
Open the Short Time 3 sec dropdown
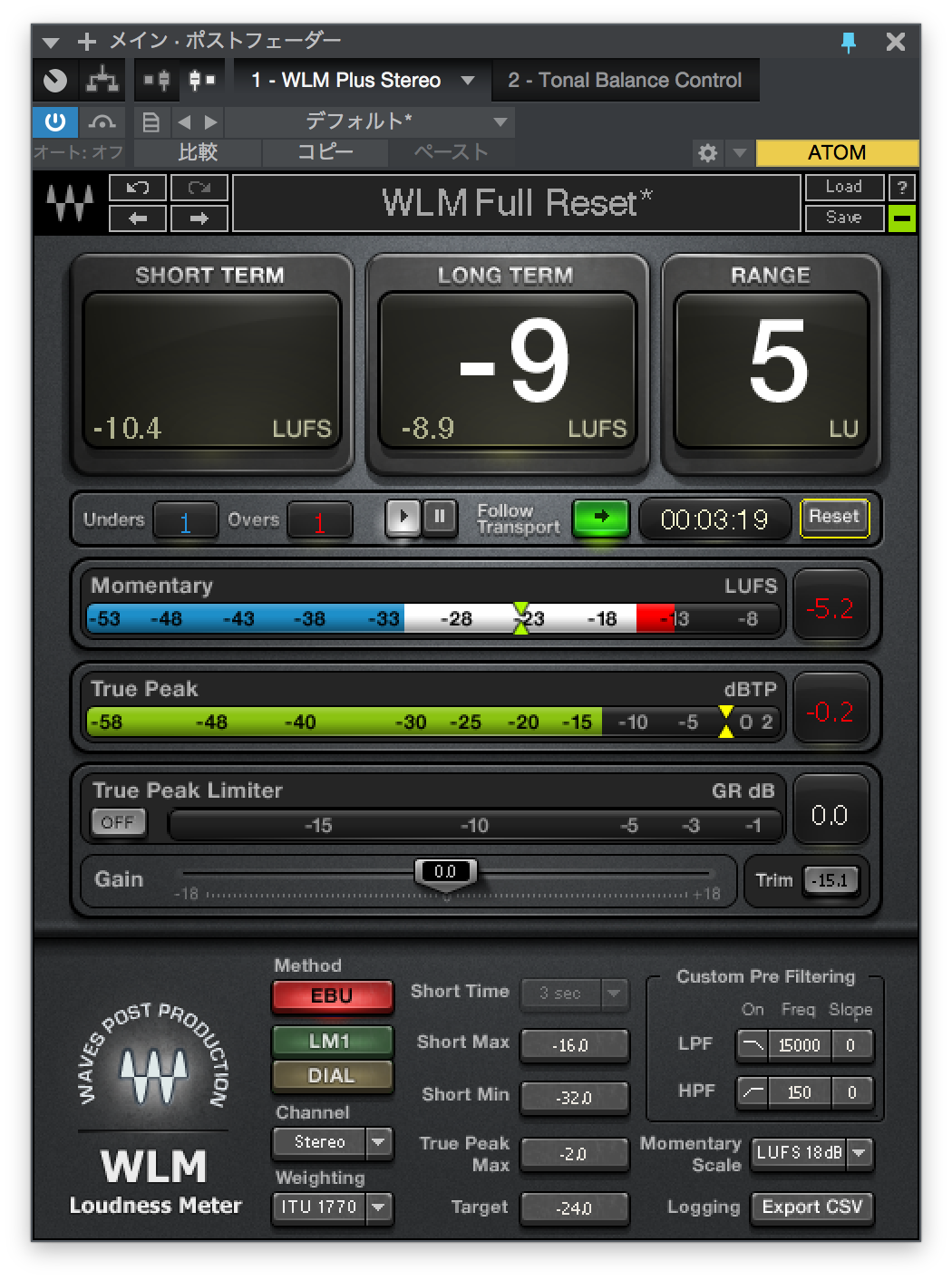pyautogui.click(x=574, y=994)
